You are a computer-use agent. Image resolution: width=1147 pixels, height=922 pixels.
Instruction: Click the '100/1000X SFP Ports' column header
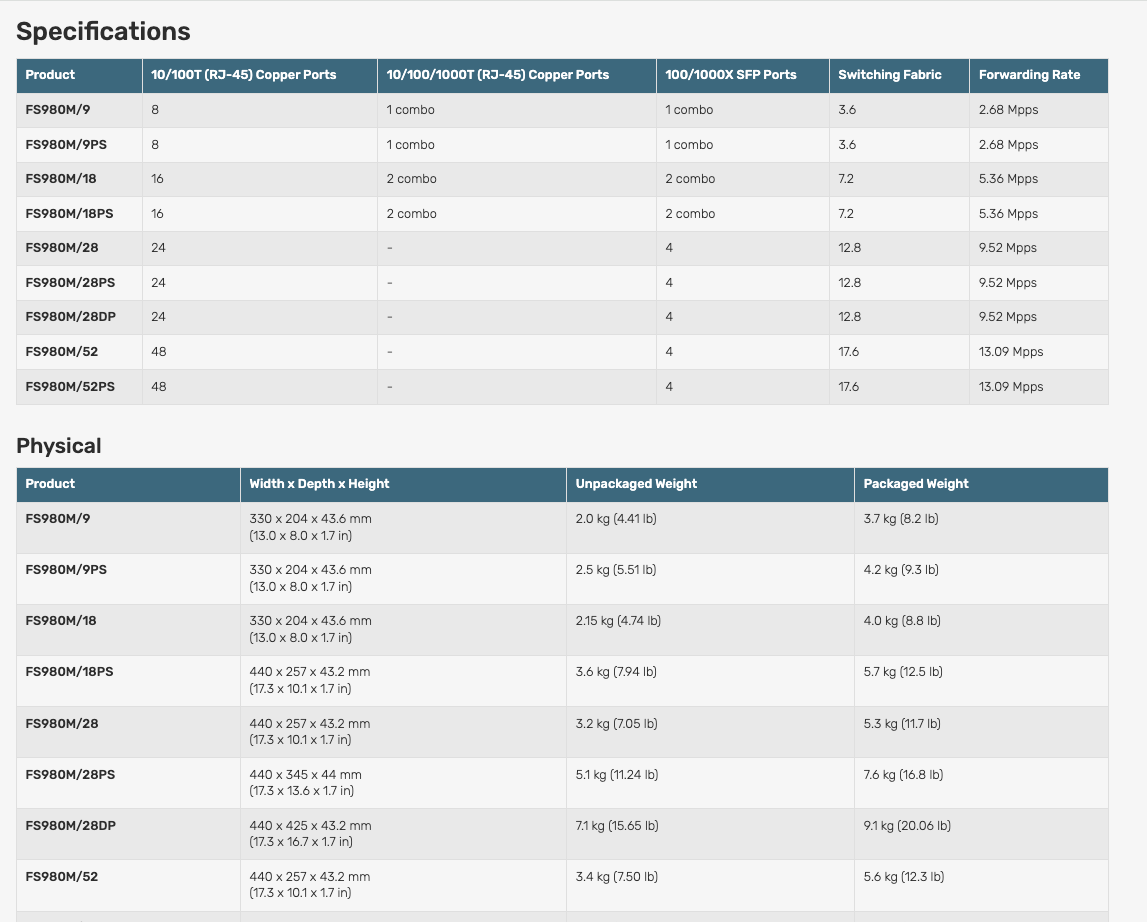pos(731,75)
